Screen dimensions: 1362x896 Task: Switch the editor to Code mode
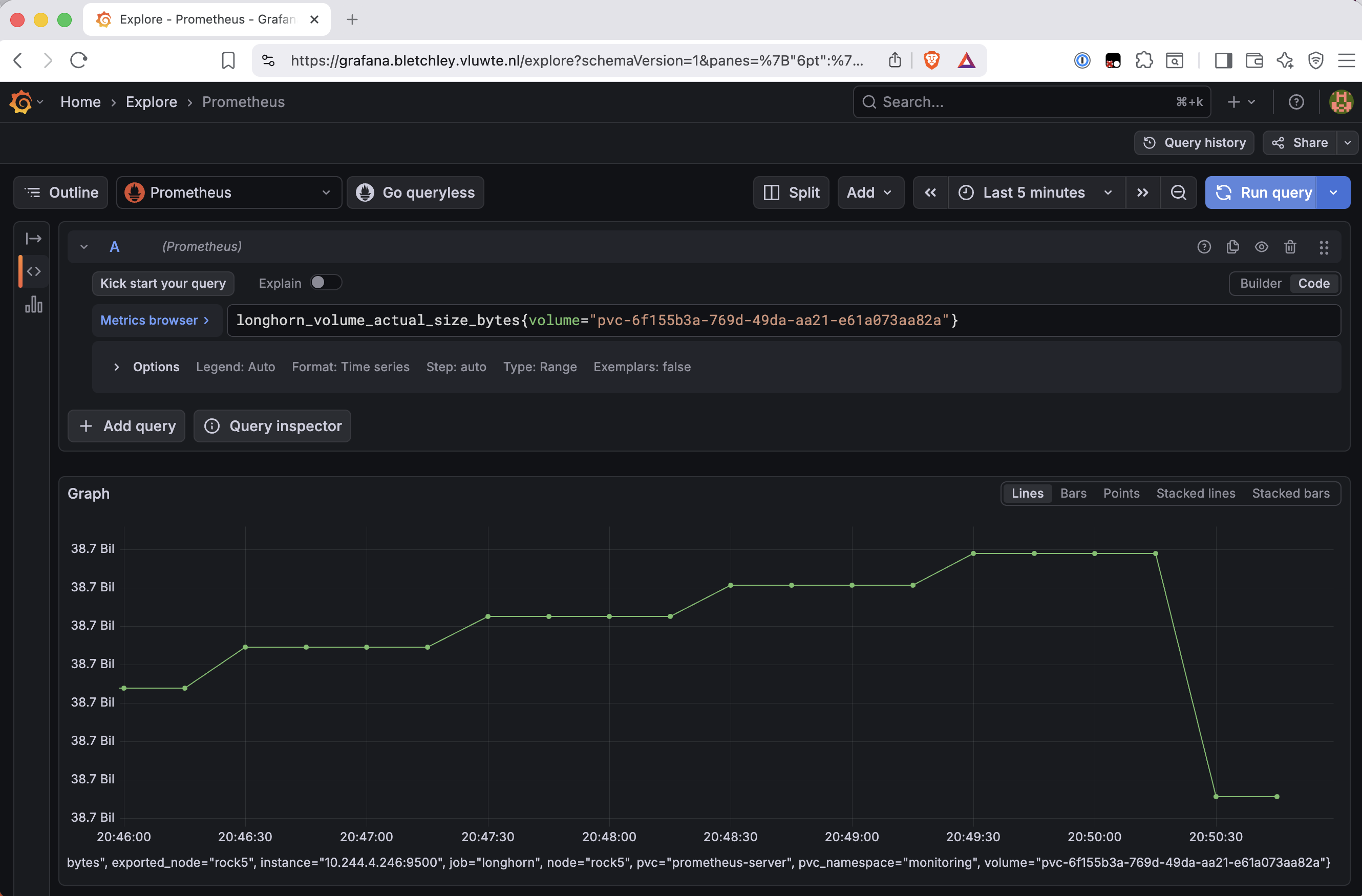click(x=1313, y=283)
